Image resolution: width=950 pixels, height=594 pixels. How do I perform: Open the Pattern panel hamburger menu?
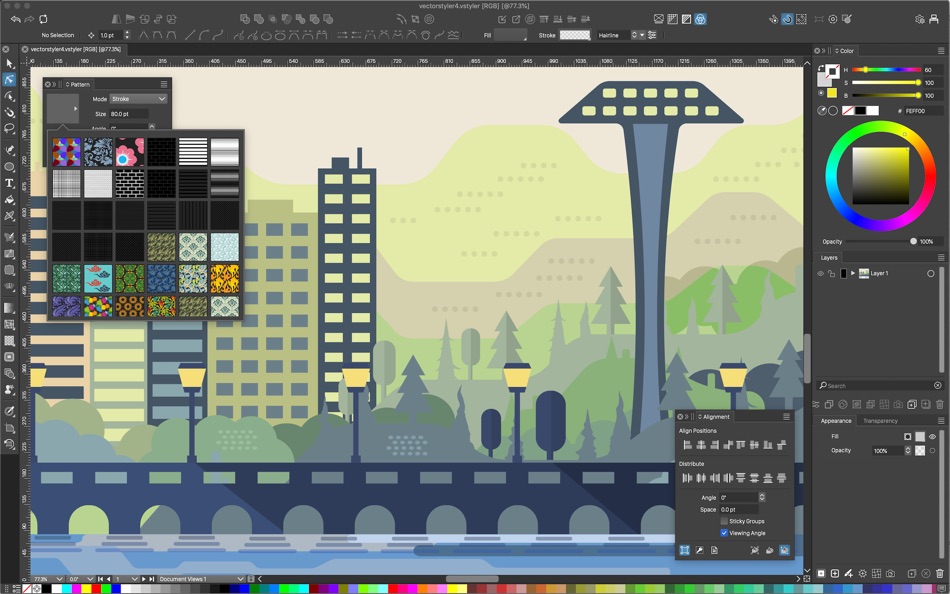164,85
